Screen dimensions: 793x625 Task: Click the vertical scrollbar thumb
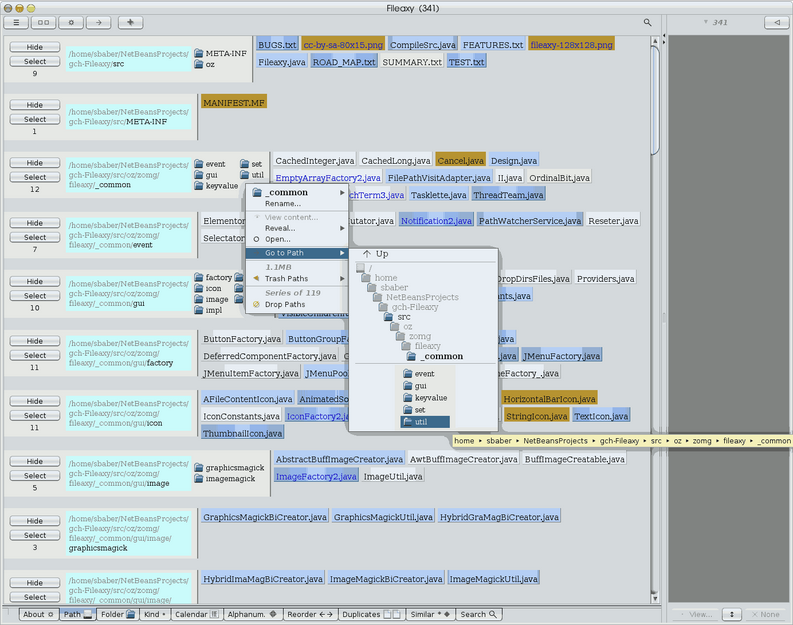click(x=655, y=100)
